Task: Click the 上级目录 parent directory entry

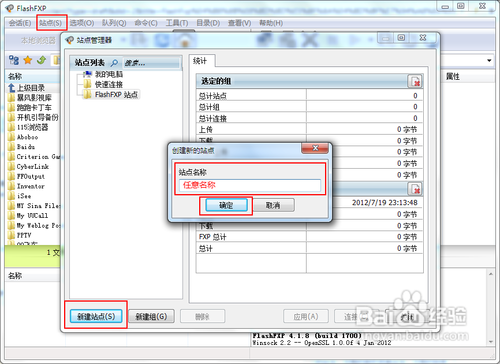Action: pos(31,88)
